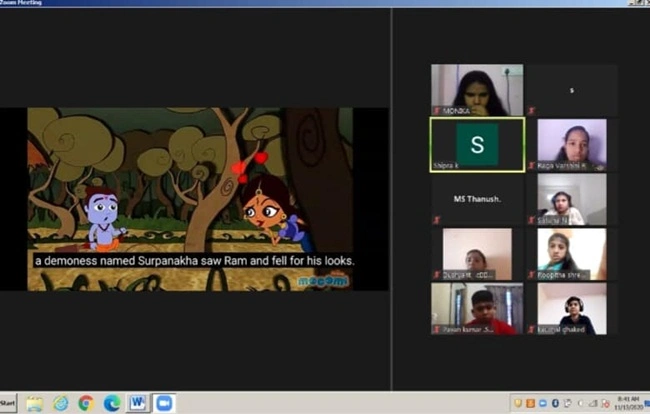650x414 pixels.
Task: Click muted mic icon on MS Thanush tile
Action: click(437, 220)
